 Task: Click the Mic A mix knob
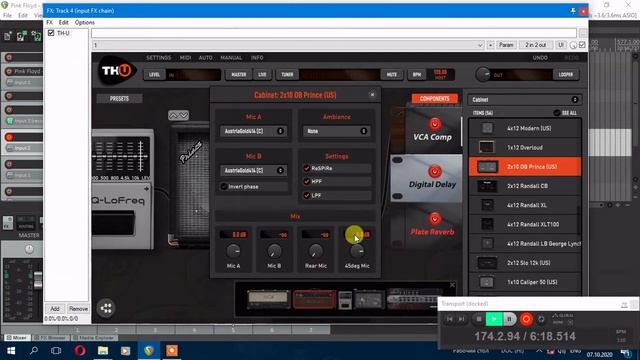233,251
